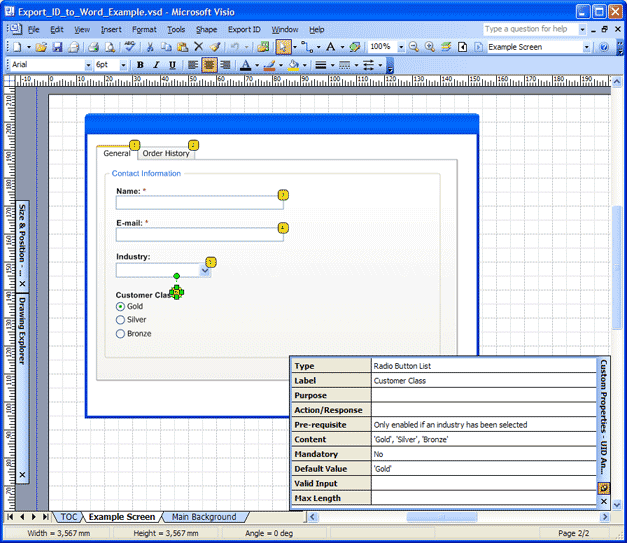This screenshot has height=543, width=627.
Task: Click the Type a question for help box
Action: tap(530, 29)
